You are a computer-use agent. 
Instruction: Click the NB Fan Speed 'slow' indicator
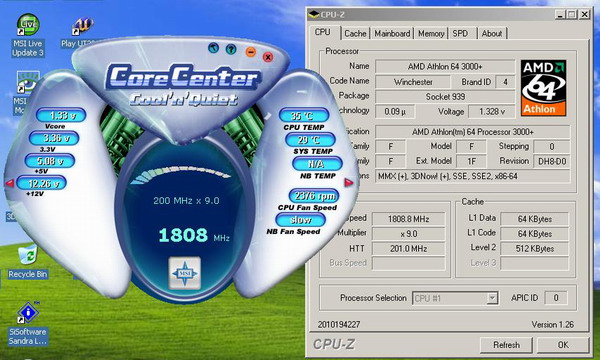[x=301, y=220]
